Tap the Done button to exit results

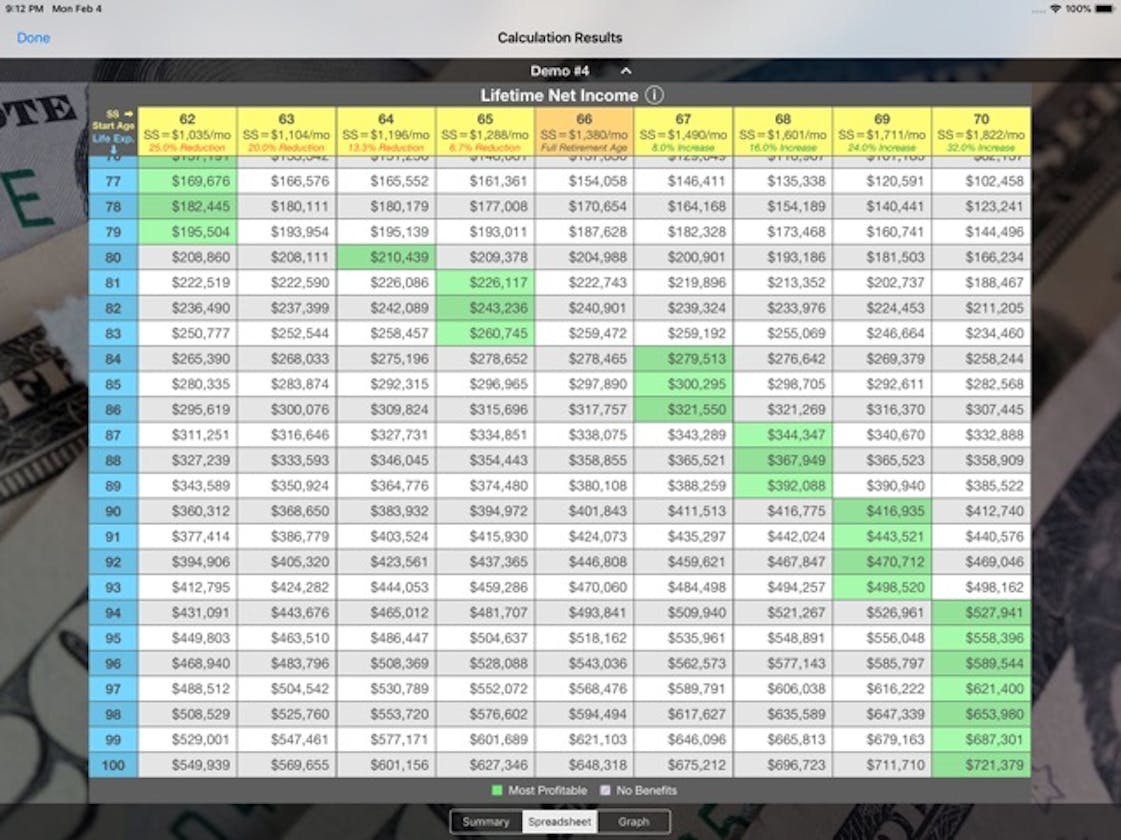tap(33, 37)
